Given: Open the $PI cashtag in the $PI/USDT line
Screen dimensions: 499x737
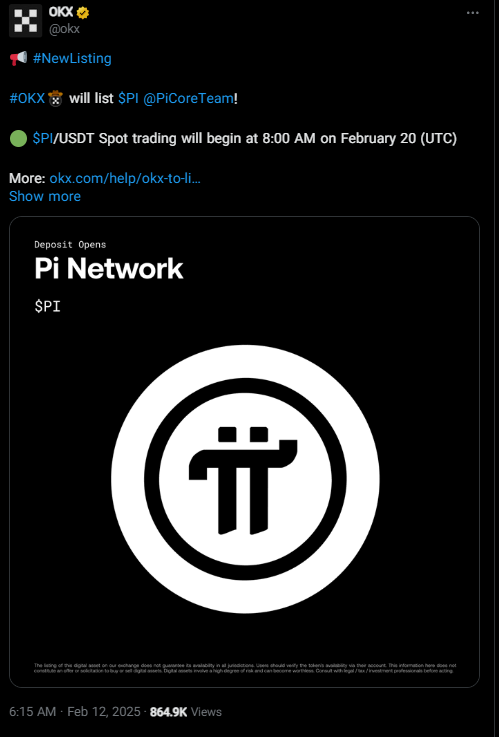Looking at the screenshot, I should coord(43,139).
